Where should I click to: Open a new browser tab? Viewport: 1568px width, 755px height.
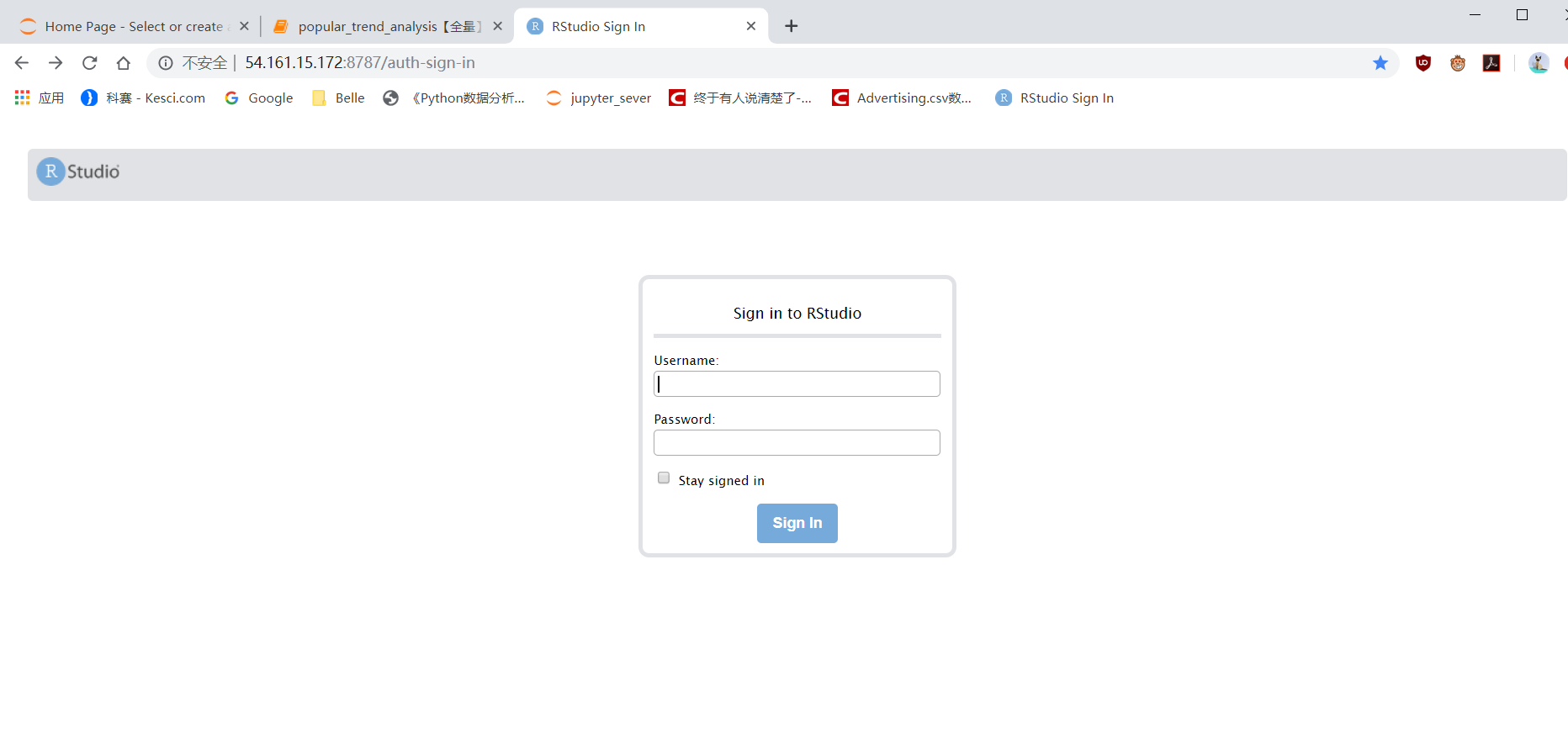coord(791,26)
